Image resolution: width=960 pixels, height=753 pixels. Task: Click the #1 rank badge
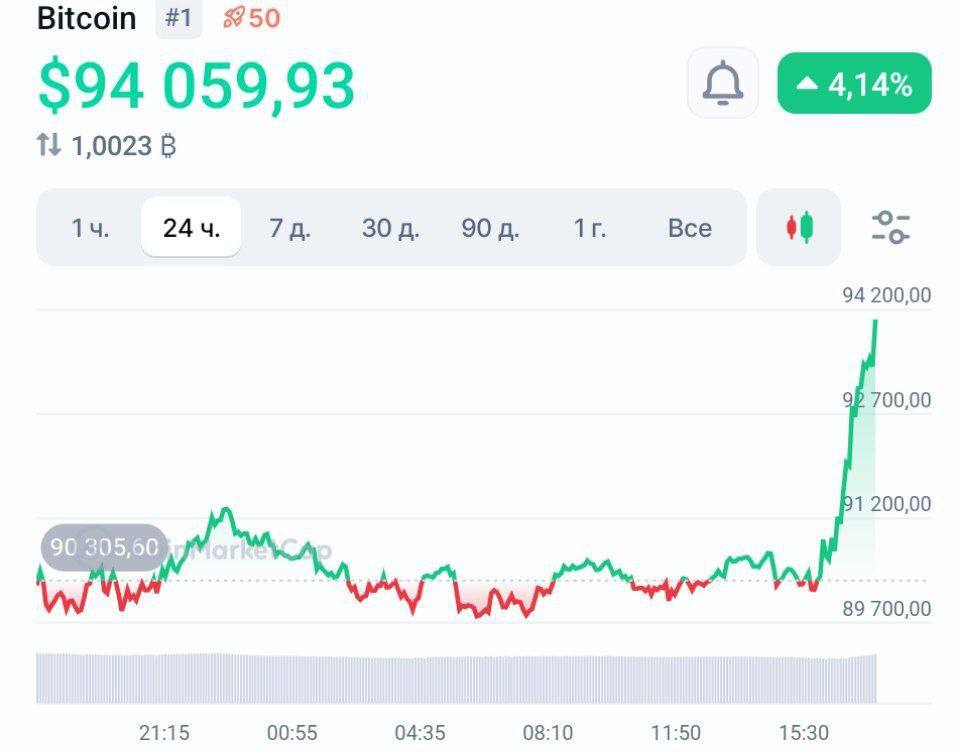coord(178,19)
